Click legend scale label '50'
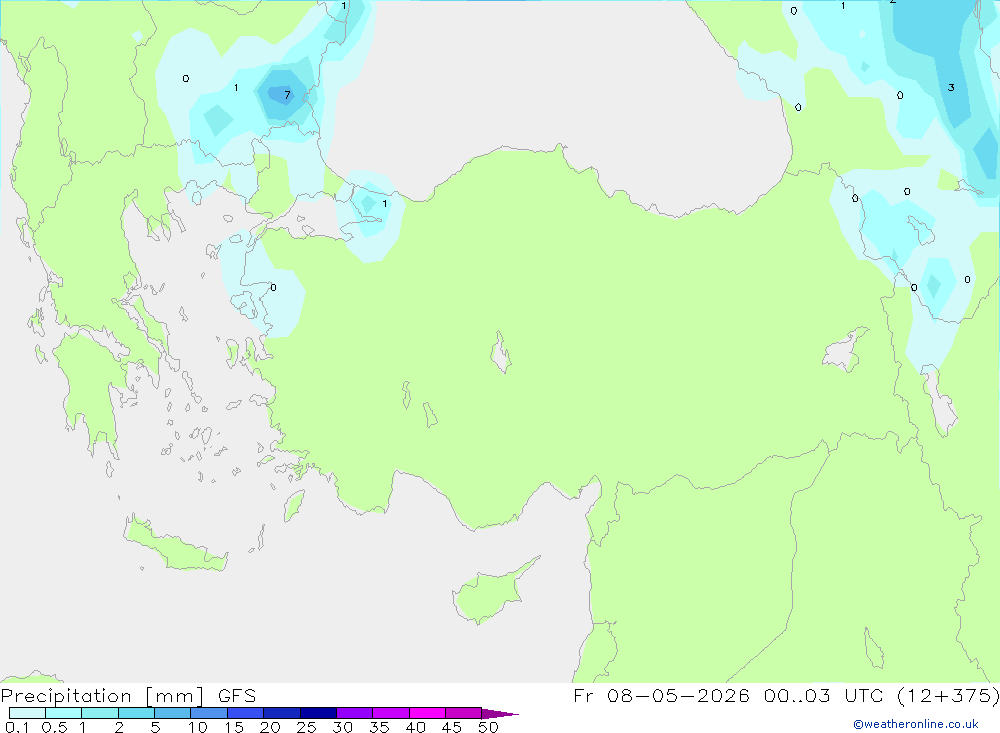 pos(488,727)
